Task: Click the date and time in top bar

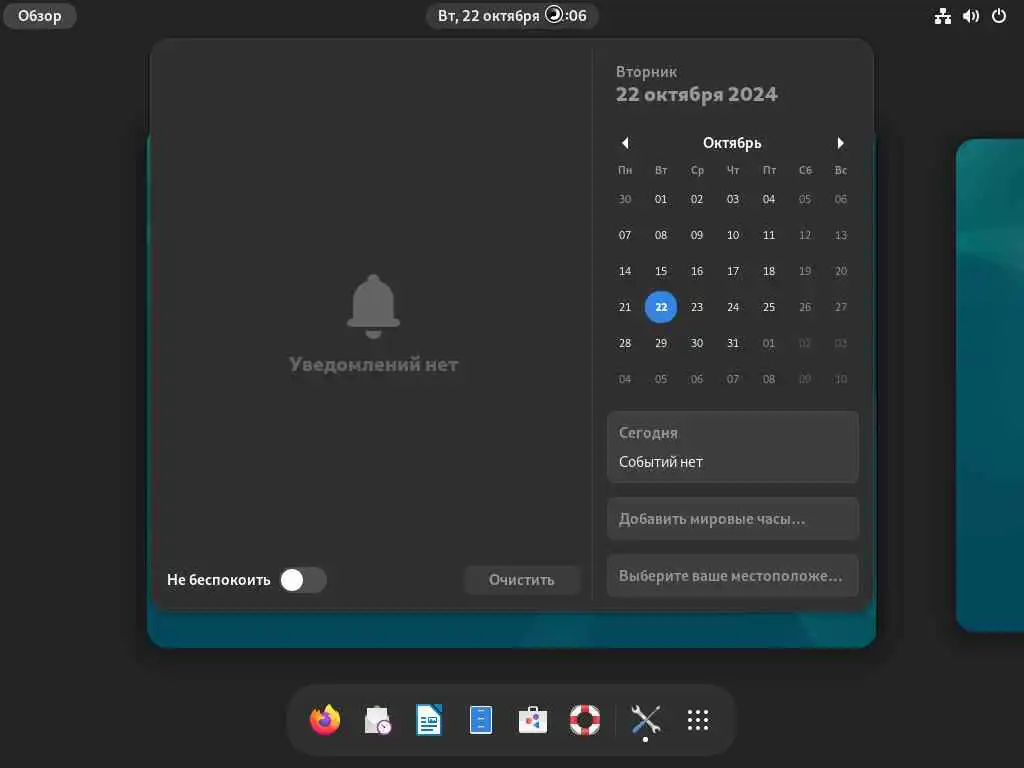Action: [x=512, y=16]
